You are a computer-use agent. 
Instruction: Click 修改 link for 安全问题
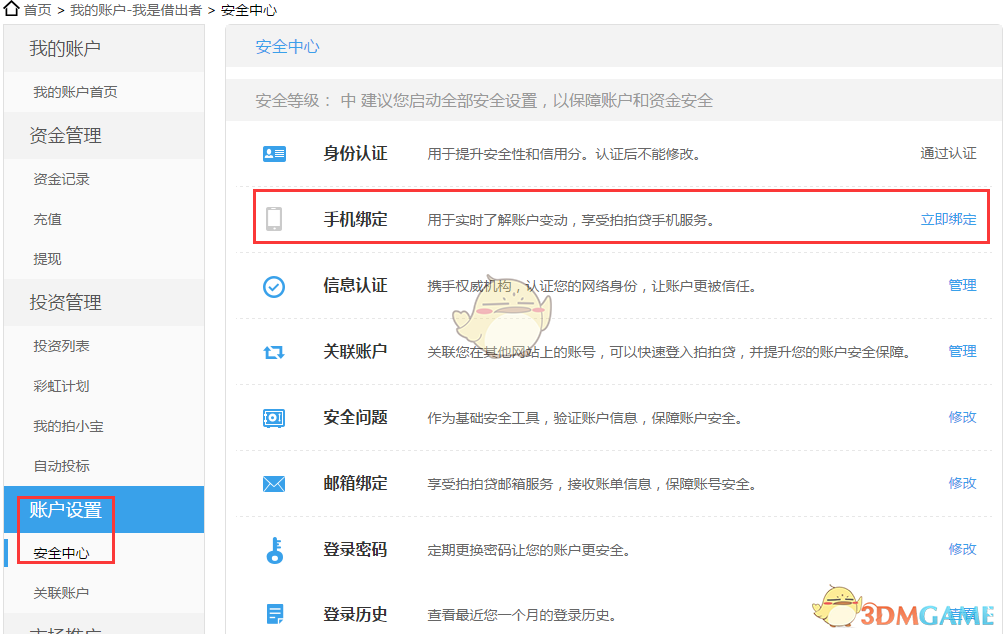[x=963, y=417]
